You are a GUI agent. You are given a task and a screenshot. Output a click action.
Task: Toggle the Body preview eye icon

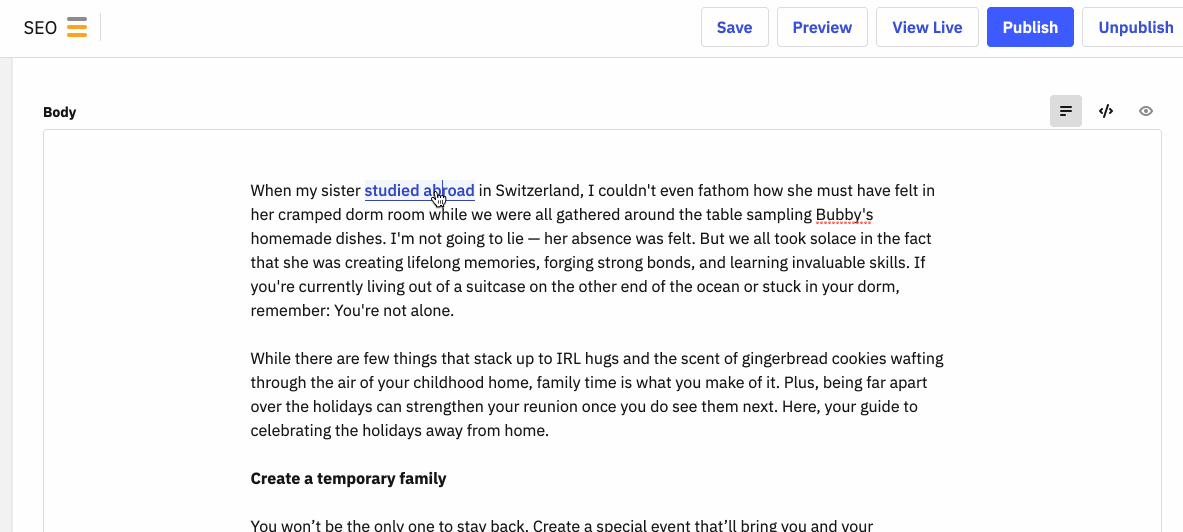coord(1145,112)
